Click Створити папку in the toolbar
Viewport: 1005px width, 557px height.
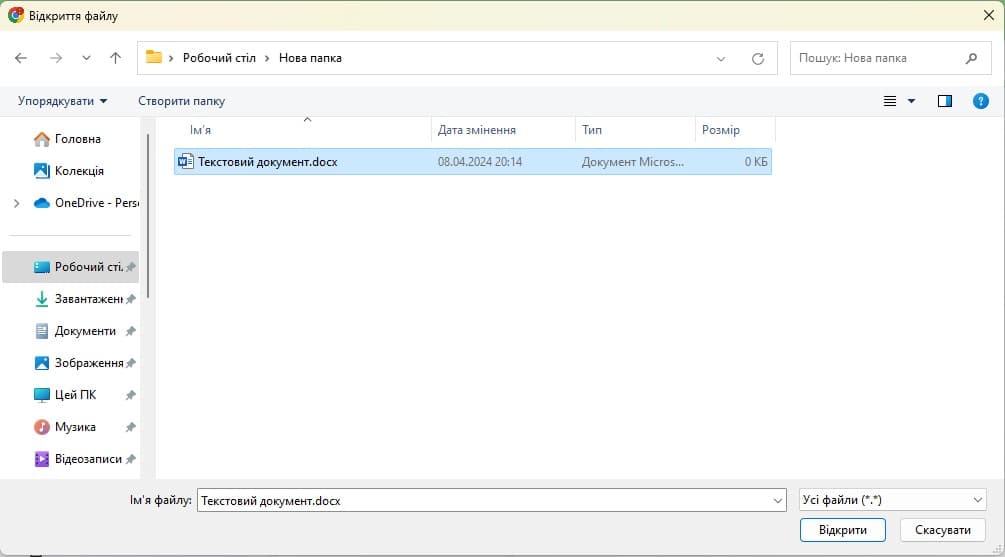pyautogui.click(x=181, y=101)
